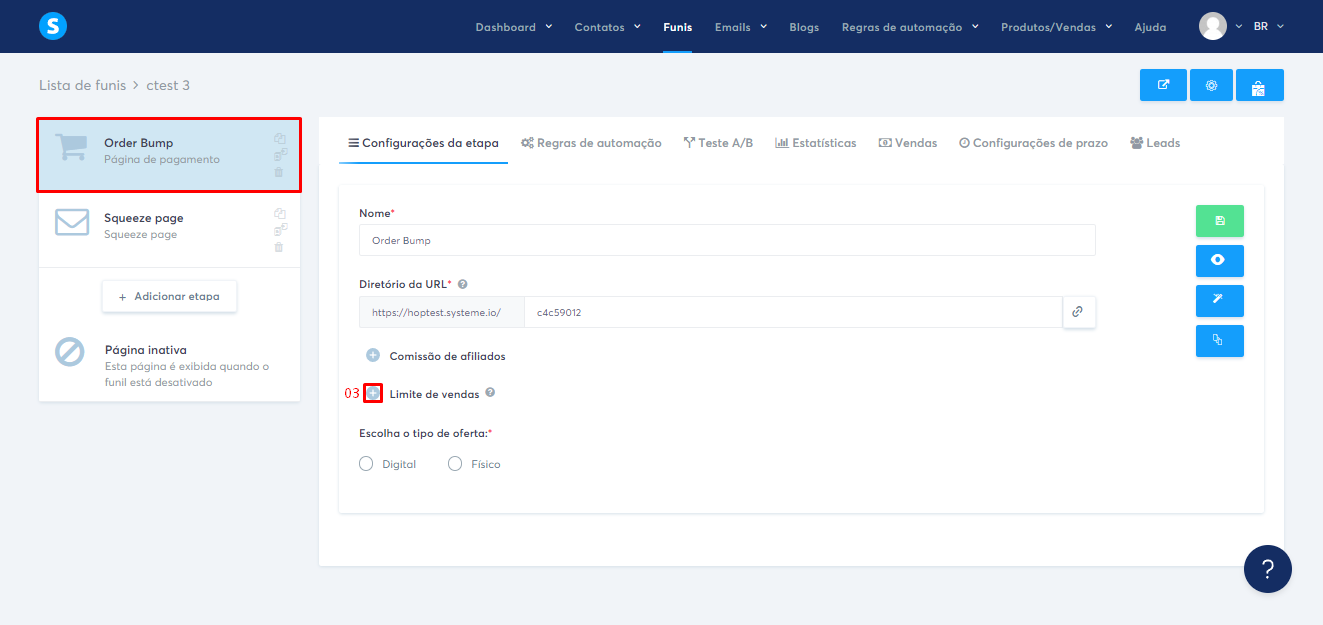Expand Comissão de afiliados section

coord(372,355)
